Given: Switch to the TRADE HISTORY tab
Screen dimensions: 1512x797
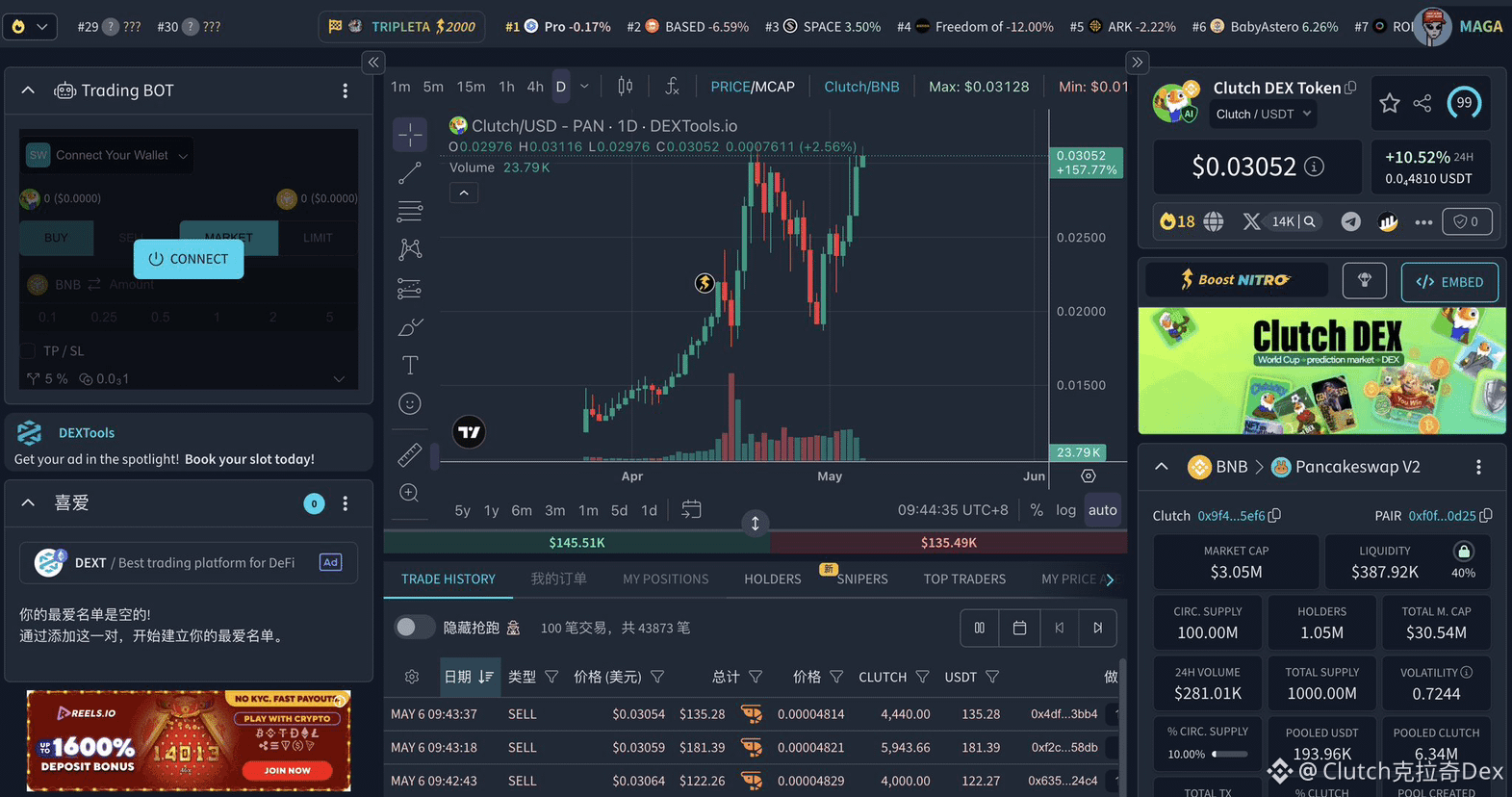Looking at the screenshot, I should 448,578.
